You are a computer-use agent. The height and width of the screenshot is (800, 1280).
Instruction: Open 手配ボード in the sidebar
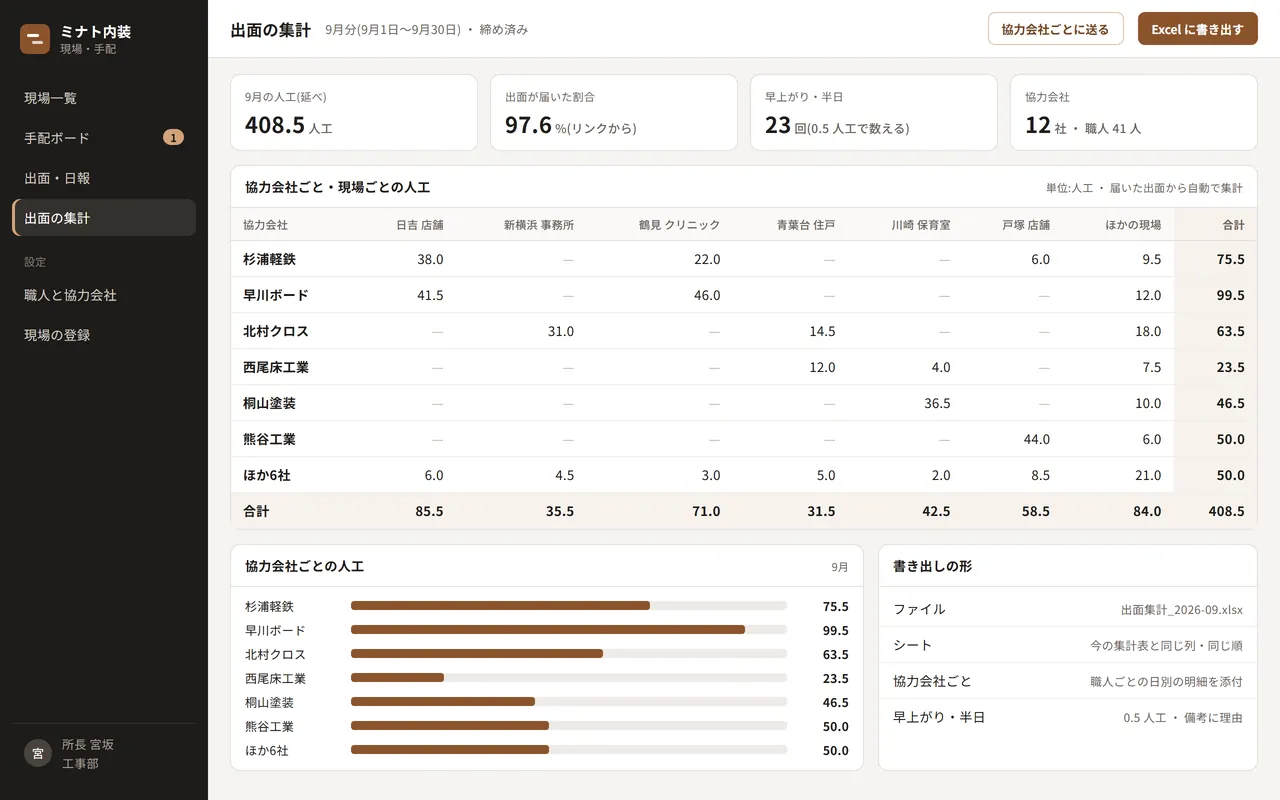[x=104, y=138]
